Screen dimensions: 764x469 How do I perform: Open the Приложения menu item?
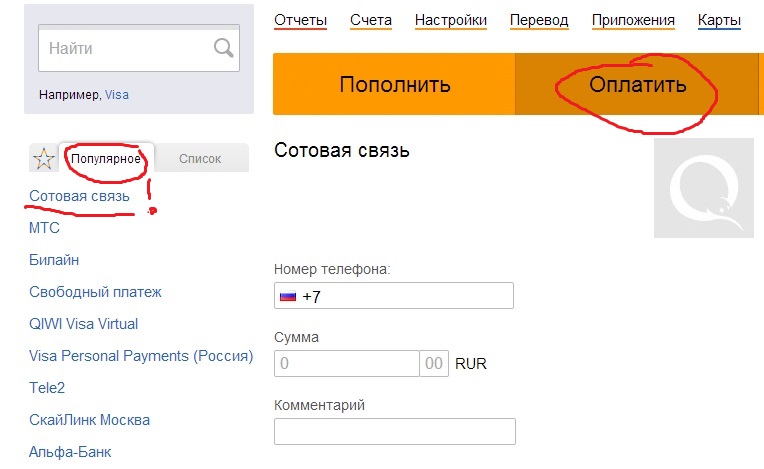(633, 20)
